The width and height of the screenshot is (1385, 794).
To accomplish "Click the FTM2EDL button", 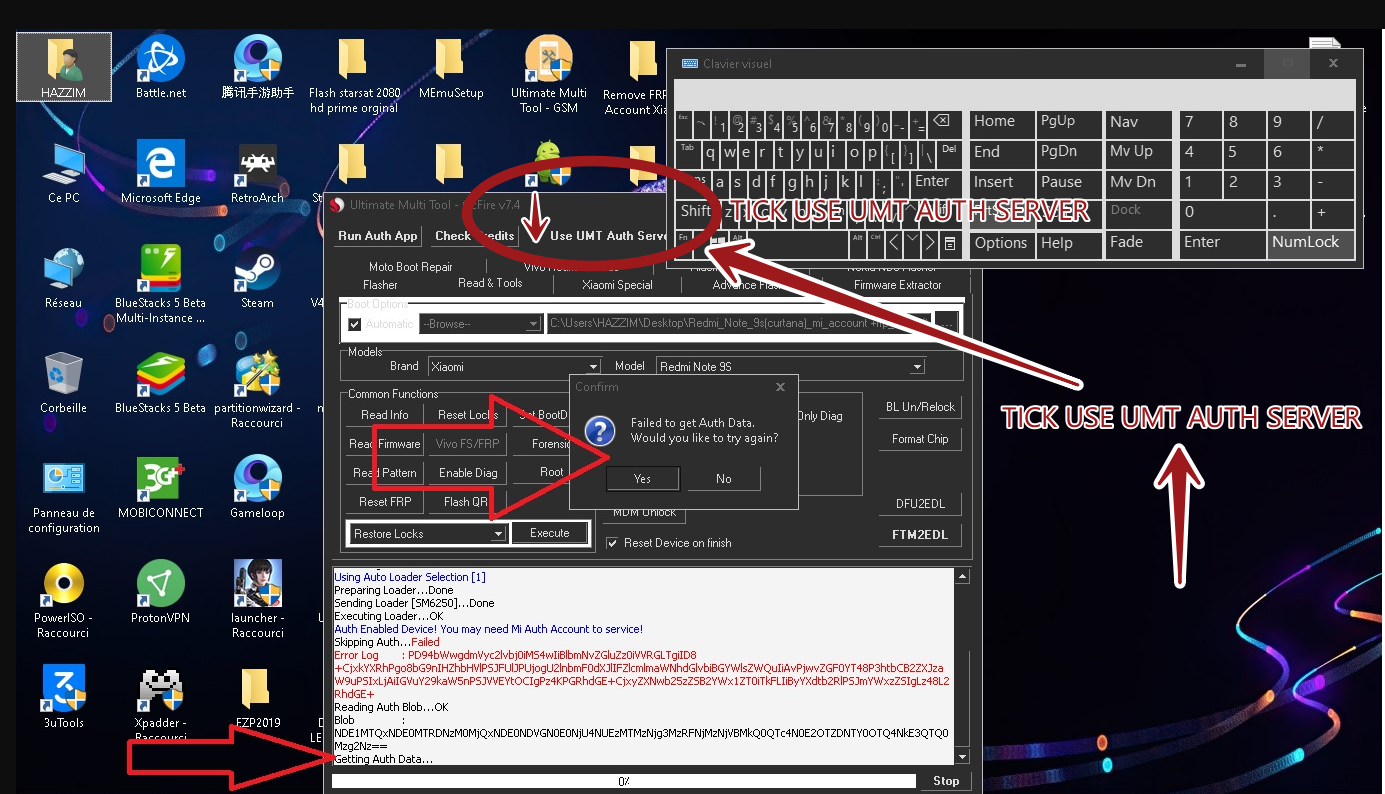I will [x=921, y=535].
